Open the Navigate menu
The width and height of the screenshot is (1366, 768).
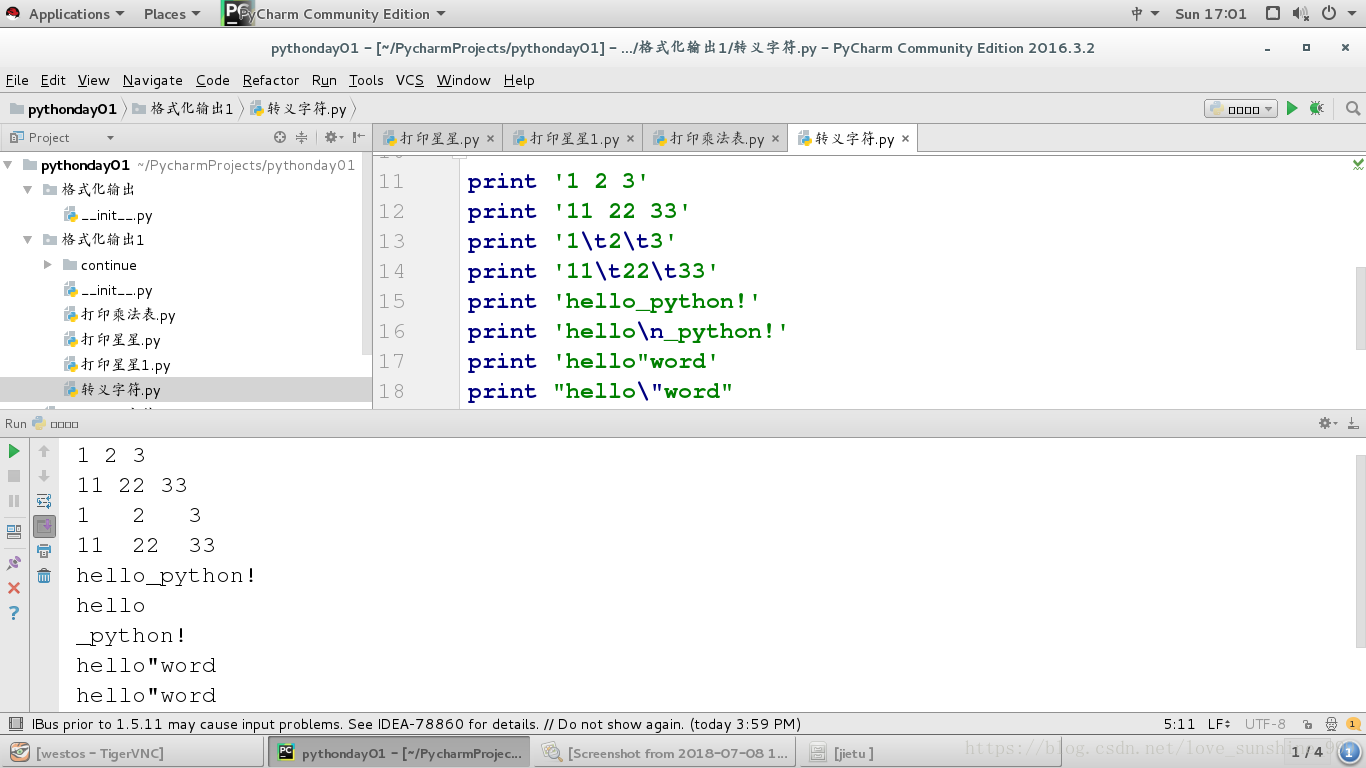153,80
